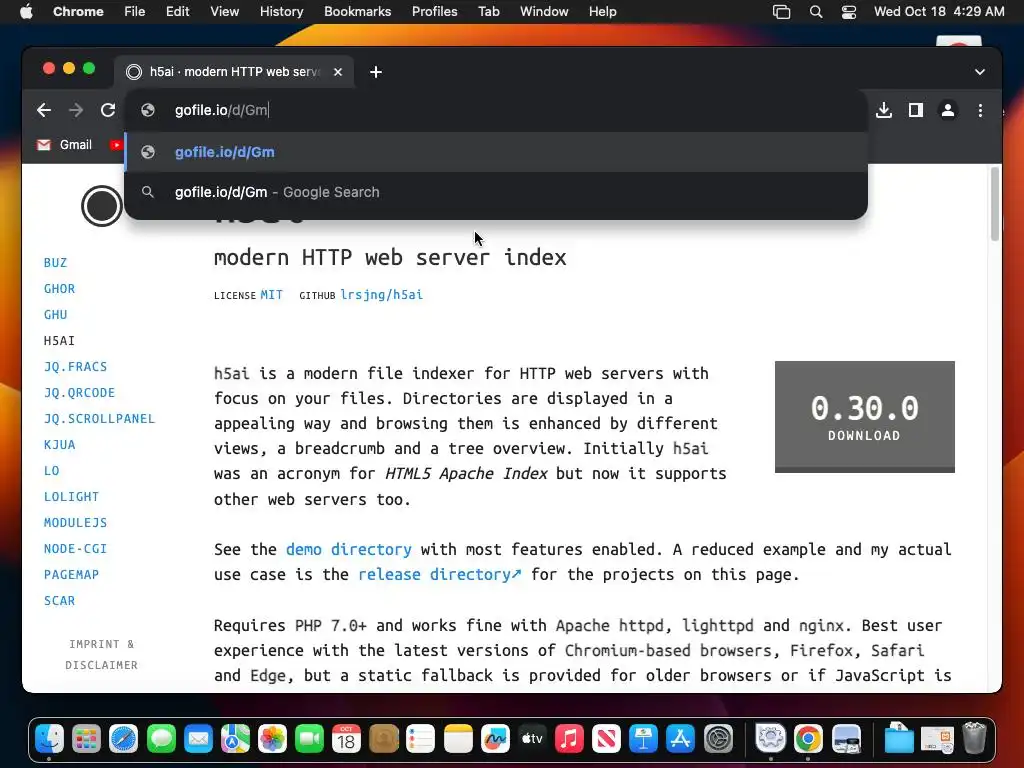Open the Apple menu

26,12
